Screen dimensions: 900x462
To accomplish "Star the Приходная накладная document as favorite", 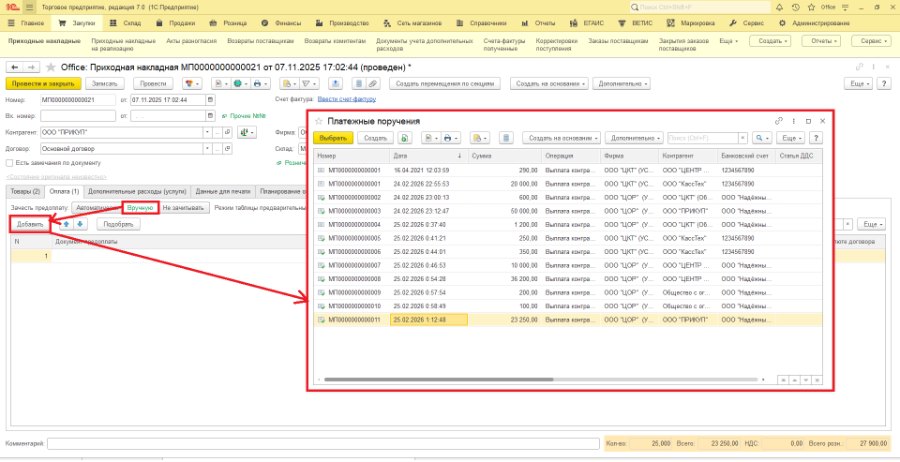I will [51, 67].
